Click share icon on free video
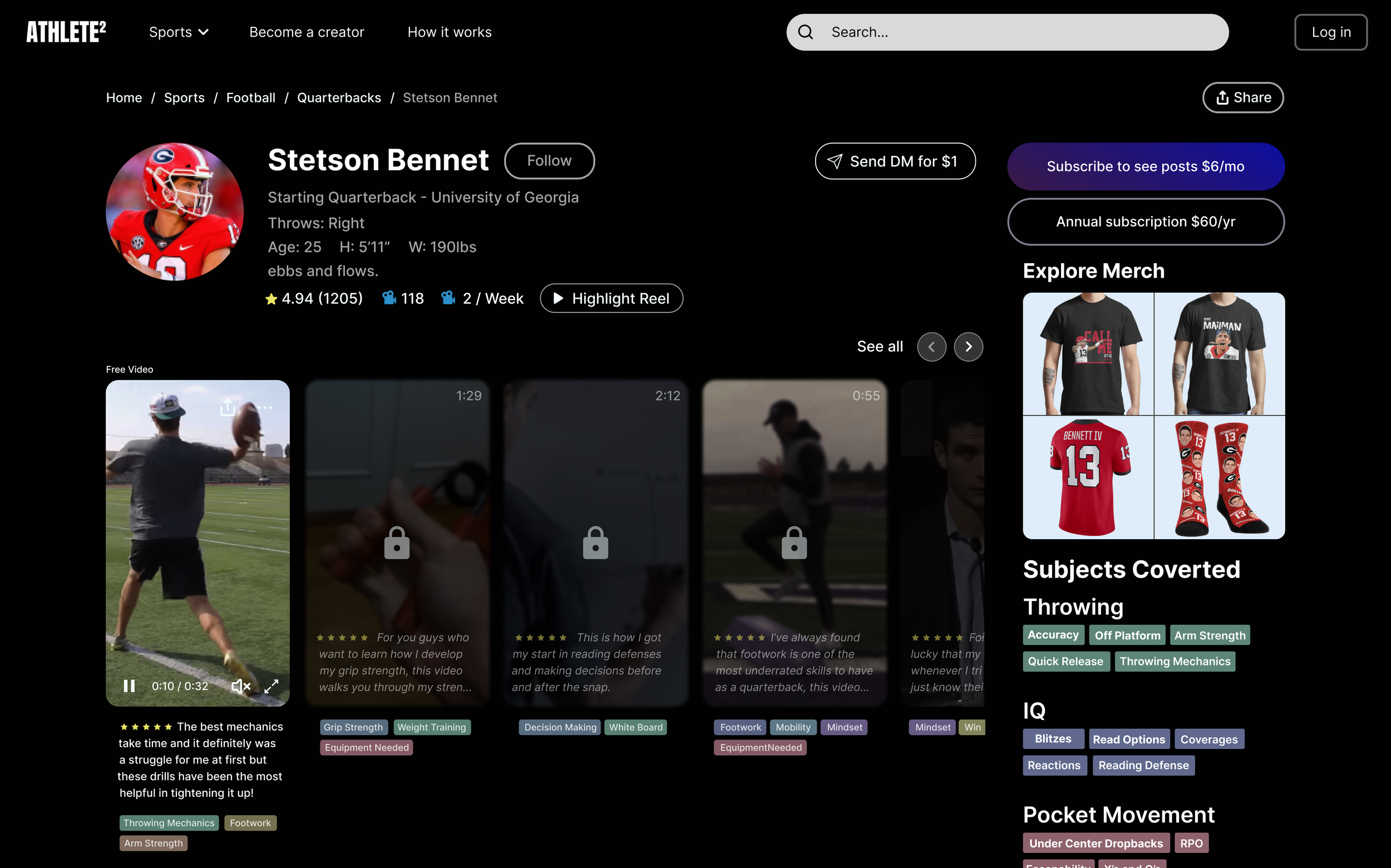 228,407
